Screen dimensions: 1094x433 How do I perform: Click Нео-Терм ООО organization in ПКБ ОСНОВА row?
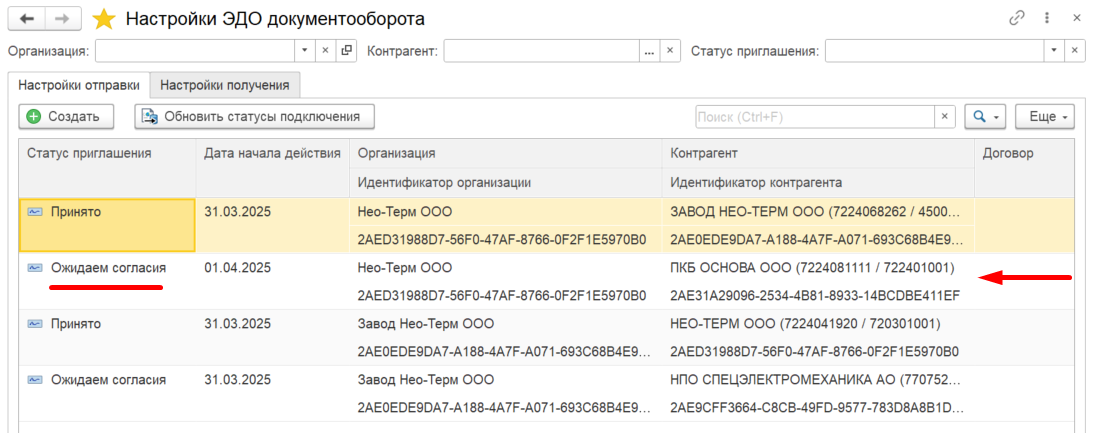pyautogui.click(x=405, y=268)
